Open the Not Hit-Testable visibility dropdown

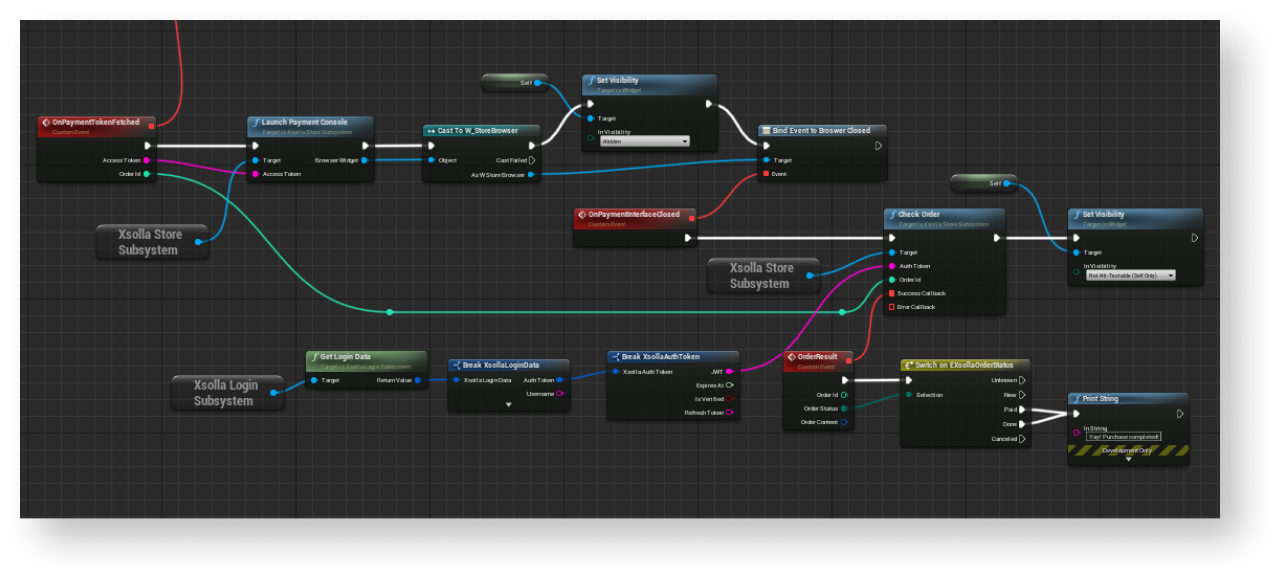[x=1130, y=275]
